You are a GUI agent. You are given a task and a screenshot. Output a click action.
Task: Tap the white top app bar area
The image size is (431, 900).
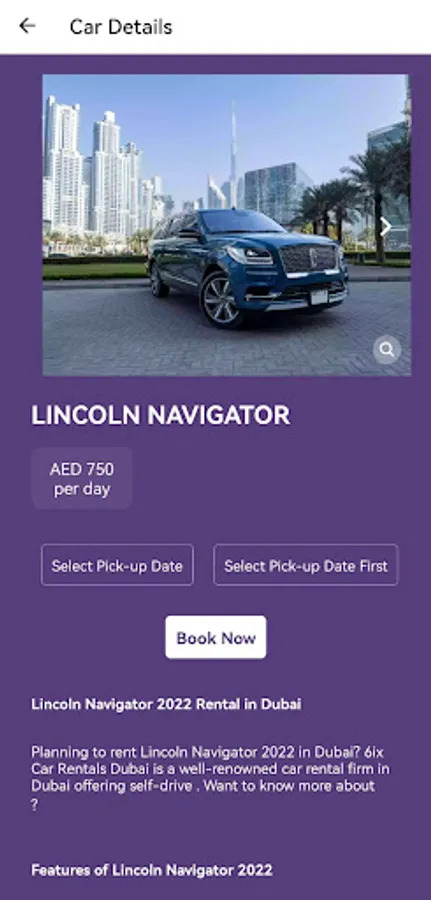click(x=215, y=27)
